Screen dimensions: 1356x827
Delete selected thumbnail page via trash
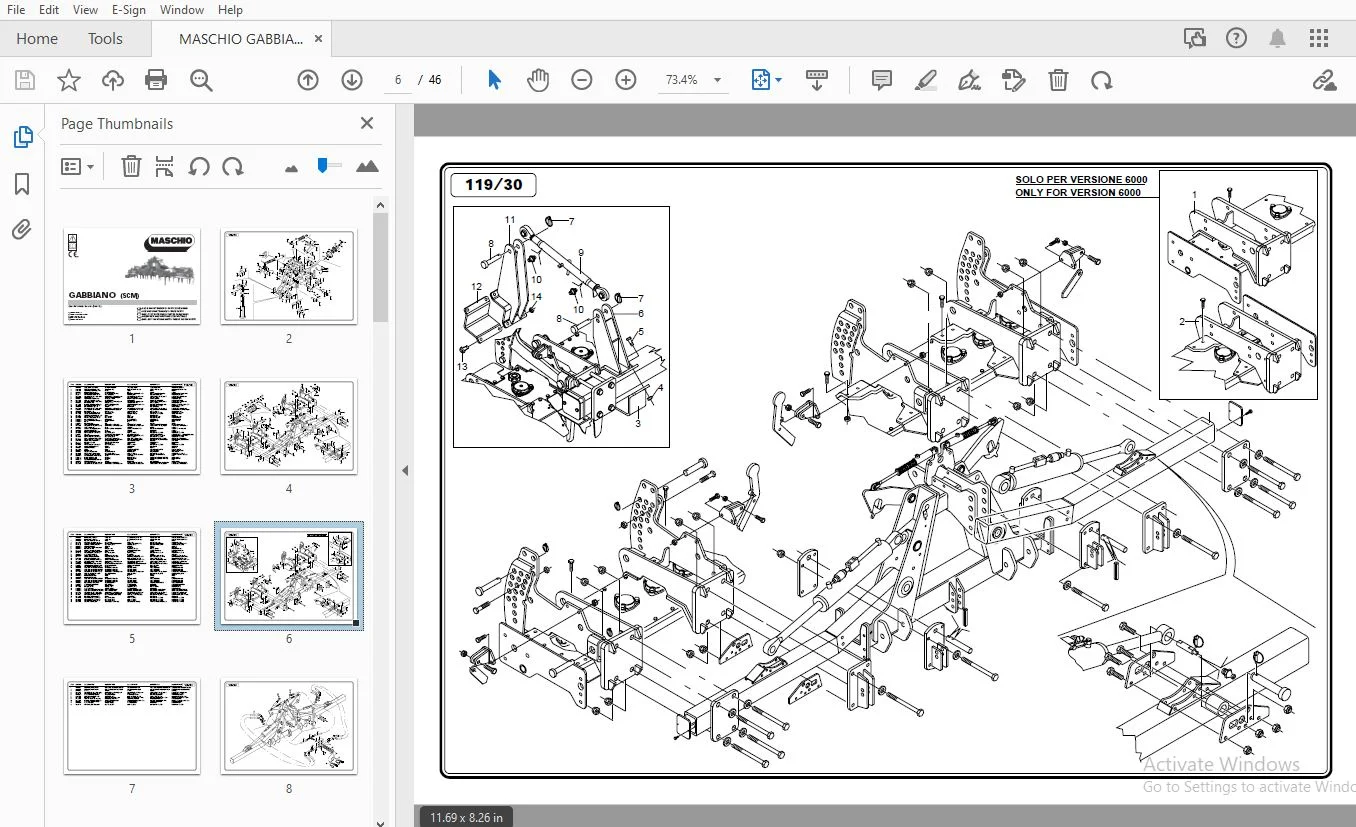(131, 166)
